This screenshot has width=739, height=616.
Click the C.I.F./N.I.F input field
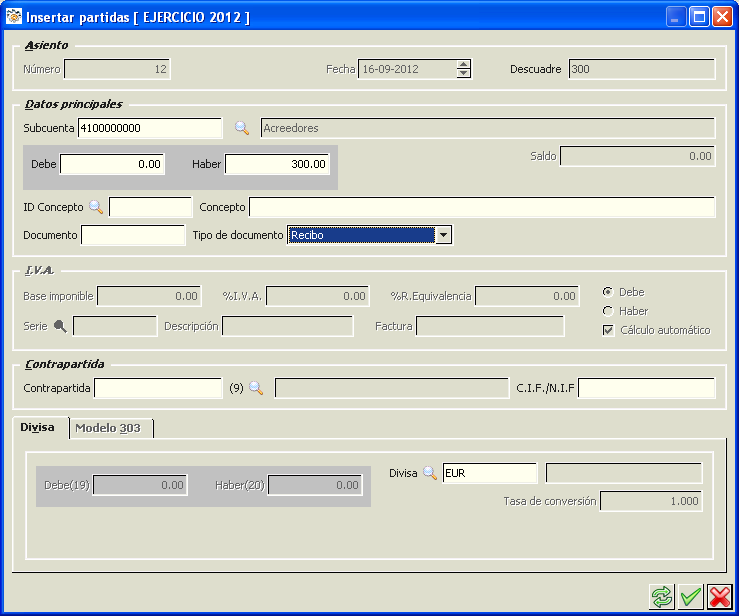click(x=647, y=388)
